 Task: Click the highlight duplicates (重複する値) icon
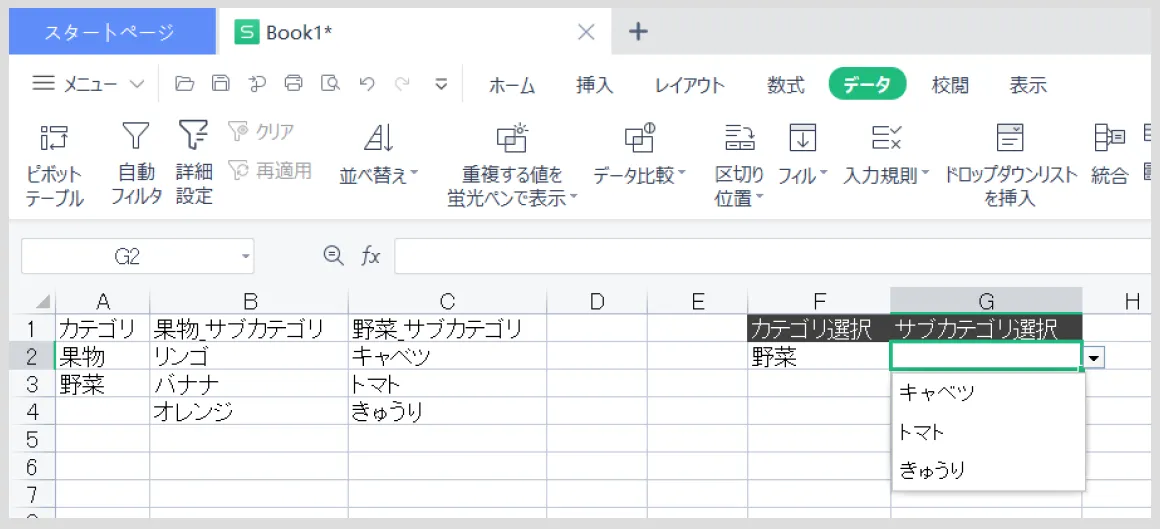click(511, 138)
